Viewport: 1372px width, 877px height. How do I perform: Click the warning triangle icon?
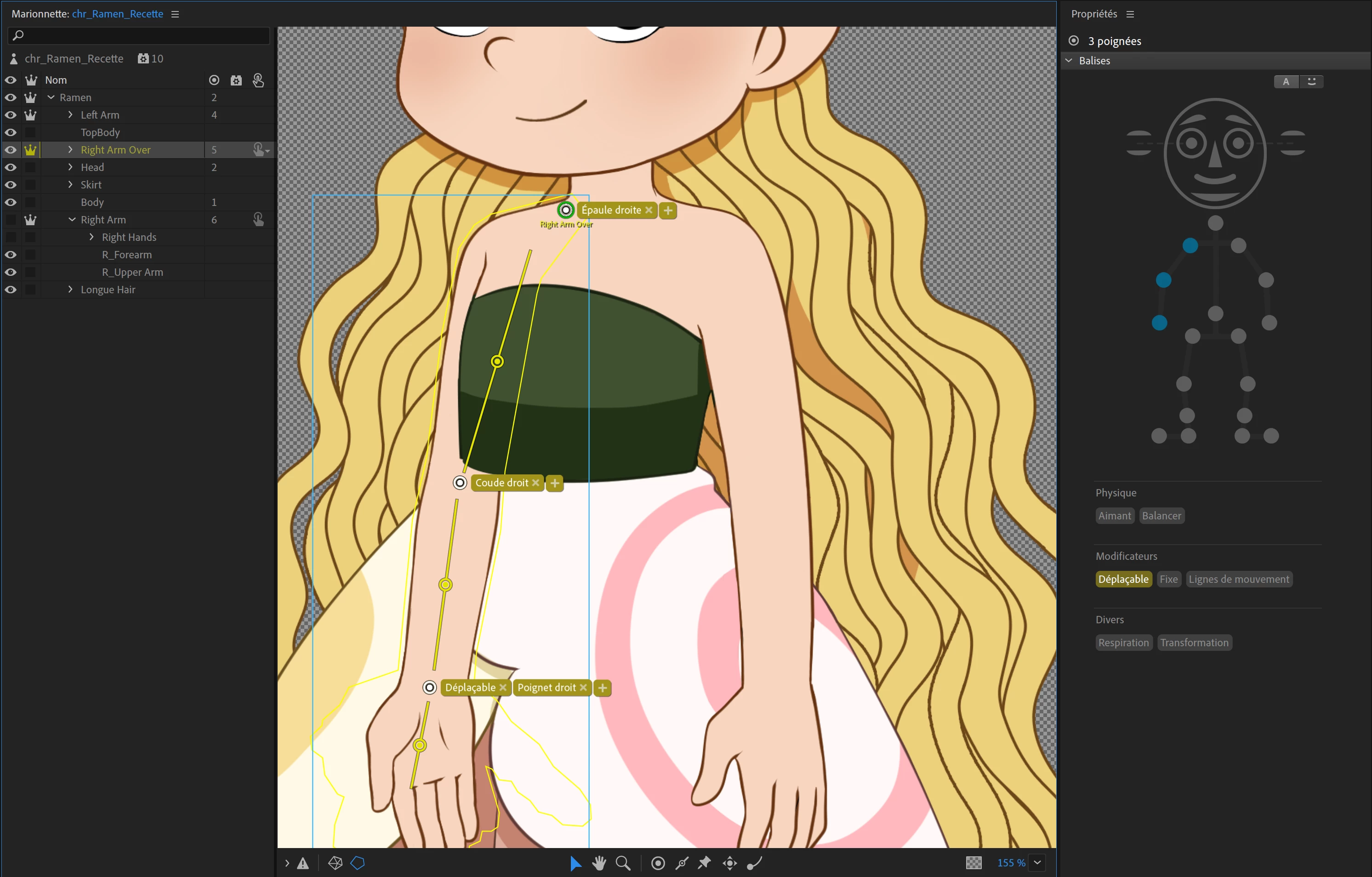(x=303, y=863)
